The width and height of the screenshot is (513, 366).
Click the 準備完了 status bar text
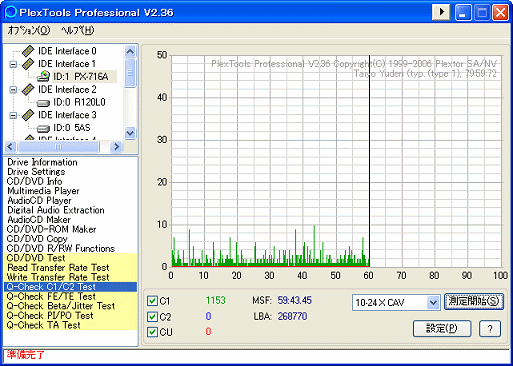tap(25, 355)
